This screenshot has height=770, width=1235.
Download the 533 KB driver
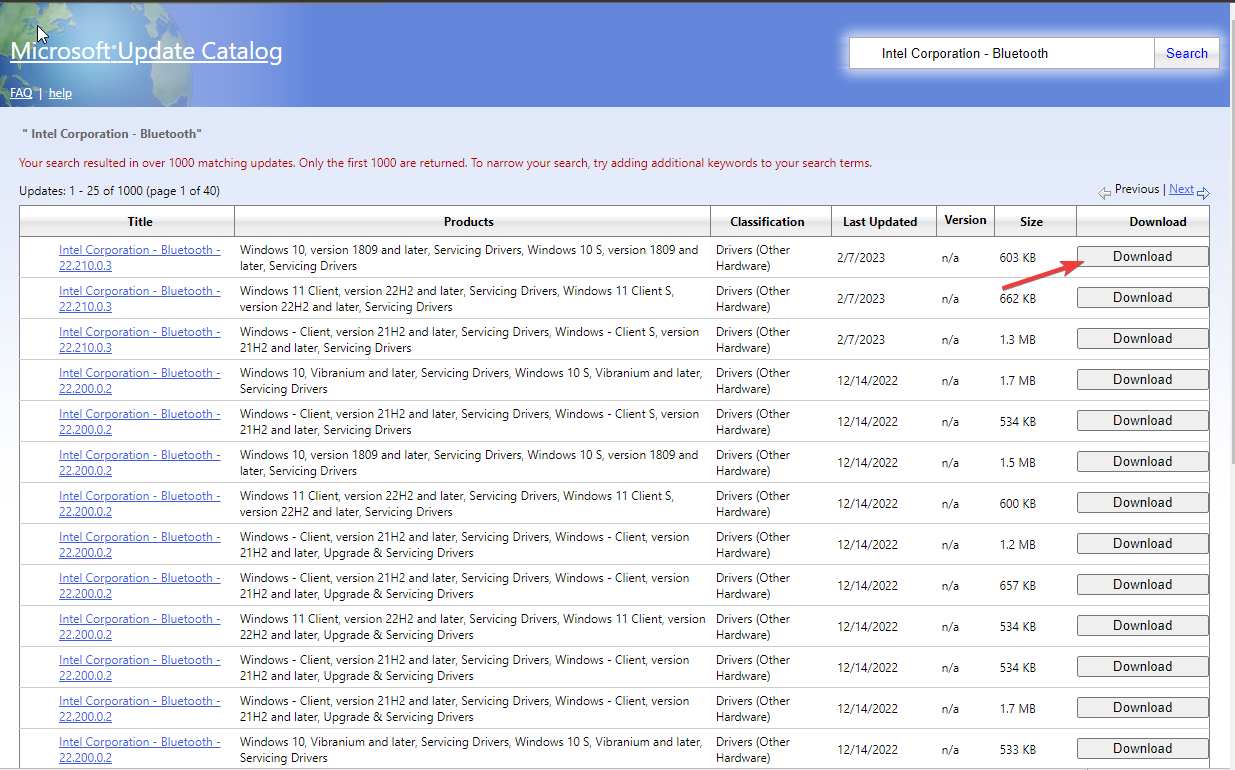(1143, 749)
